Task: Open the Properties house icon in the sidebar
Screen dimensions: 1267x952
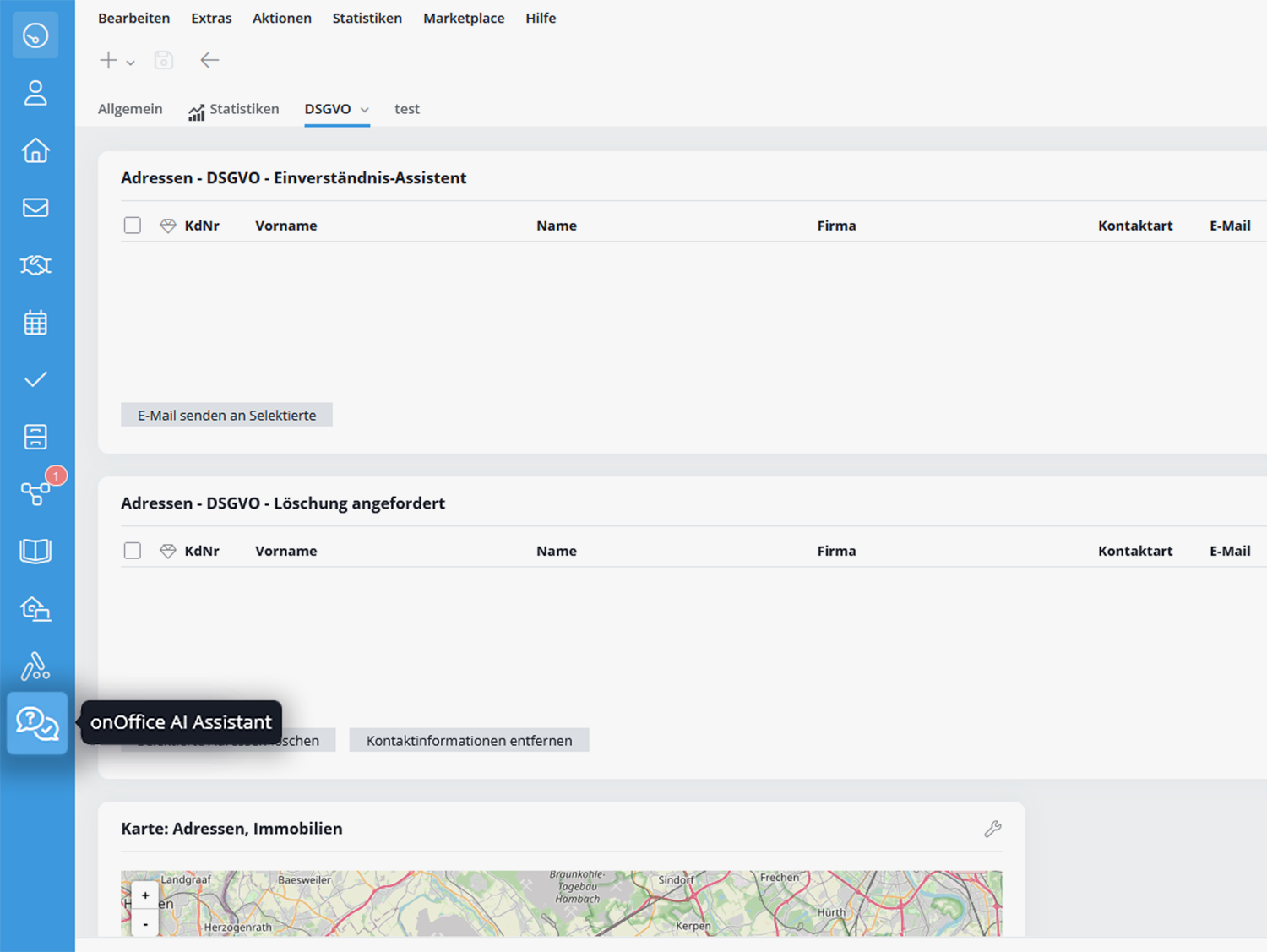Action: [x=35, y=150]
